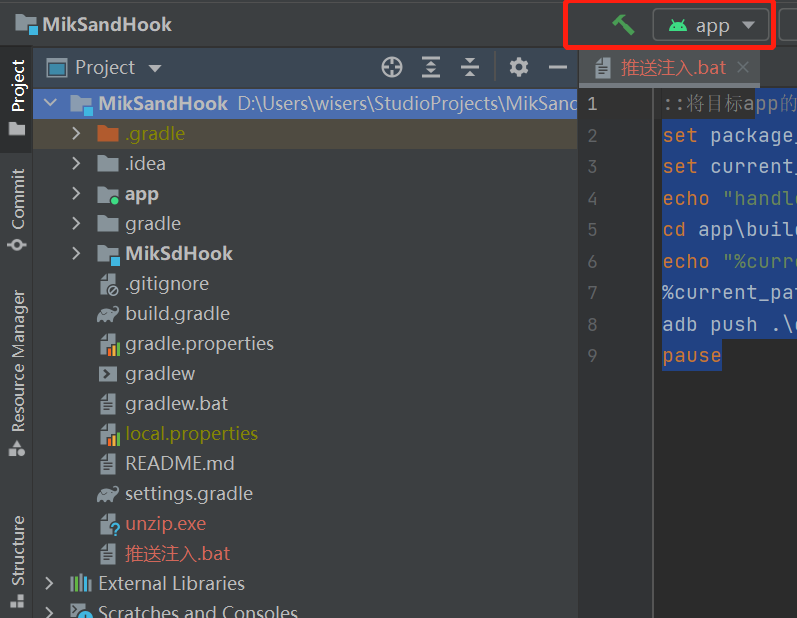Open the Resource Manager tool window tab

click(17, 373)
